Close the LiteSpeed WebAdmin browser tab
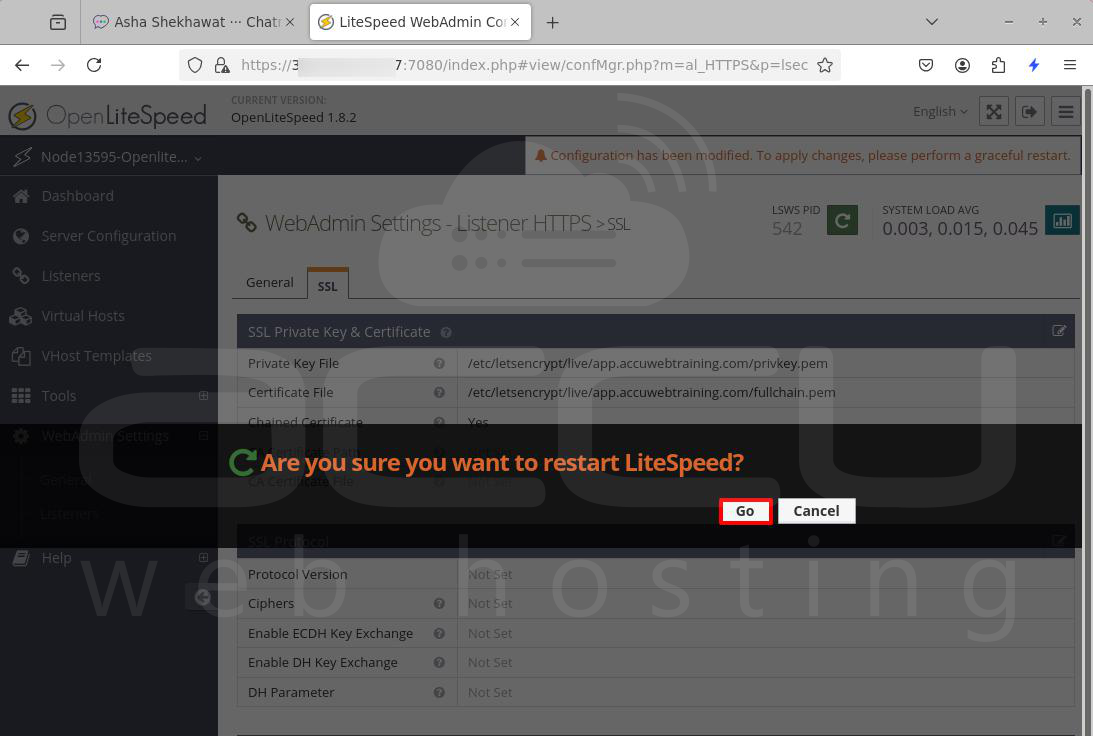This screenshot has width=1093, height=736. (515, 22)
